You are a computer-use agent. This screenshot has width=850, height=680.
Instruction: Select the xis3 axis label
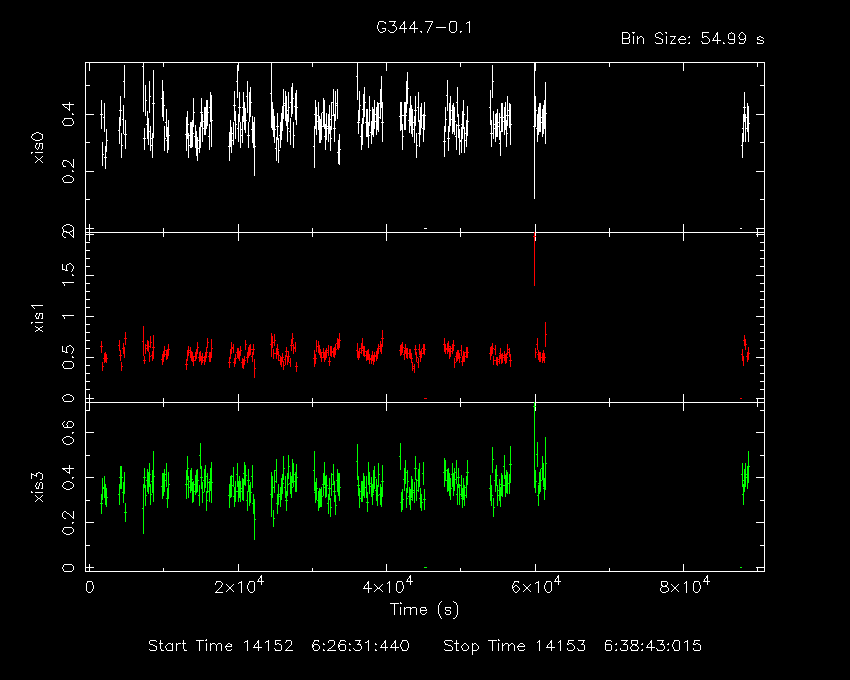38,487
